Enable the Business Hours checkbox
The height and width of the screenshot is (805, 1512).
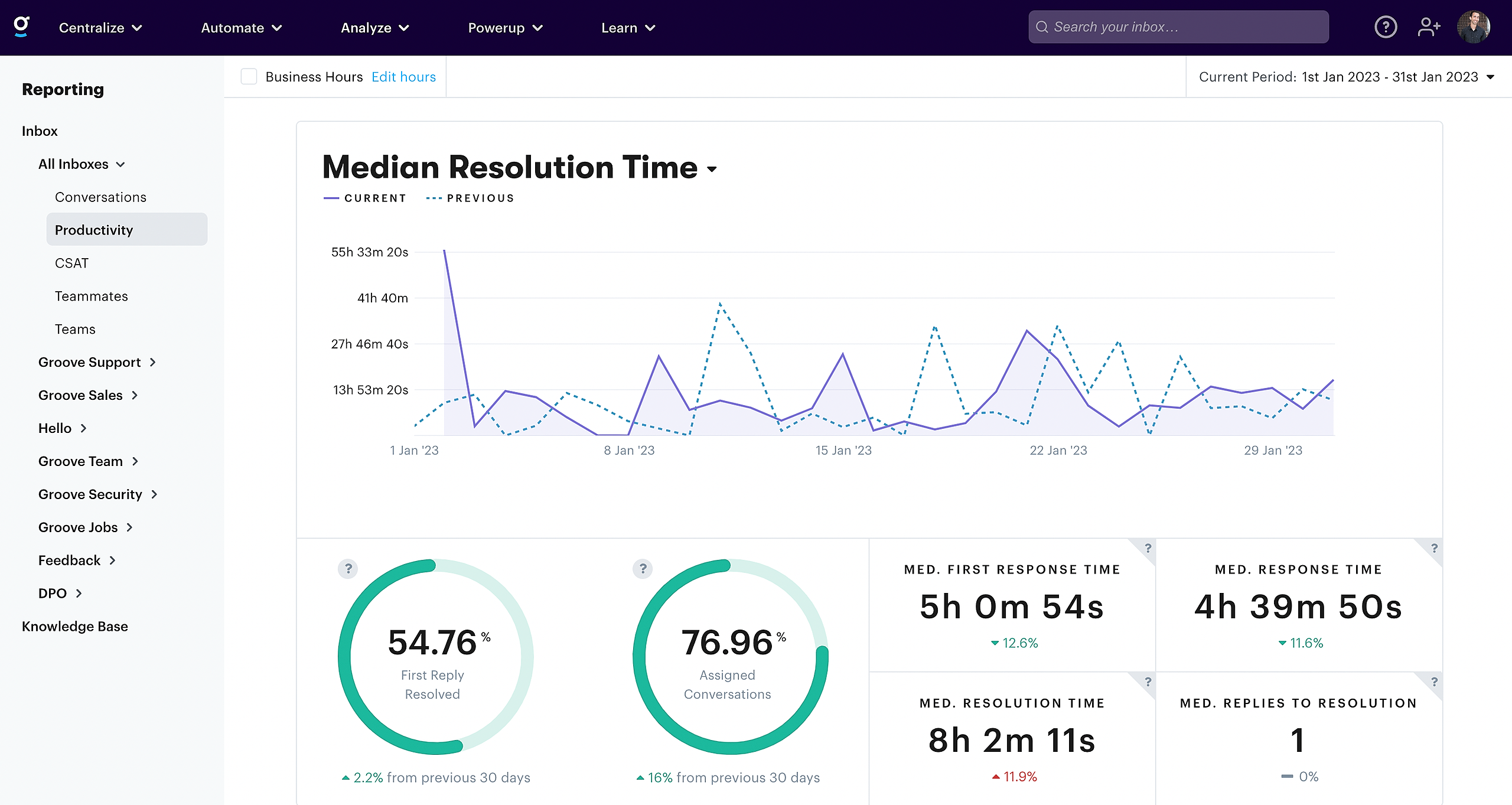[x=249, y=77]
